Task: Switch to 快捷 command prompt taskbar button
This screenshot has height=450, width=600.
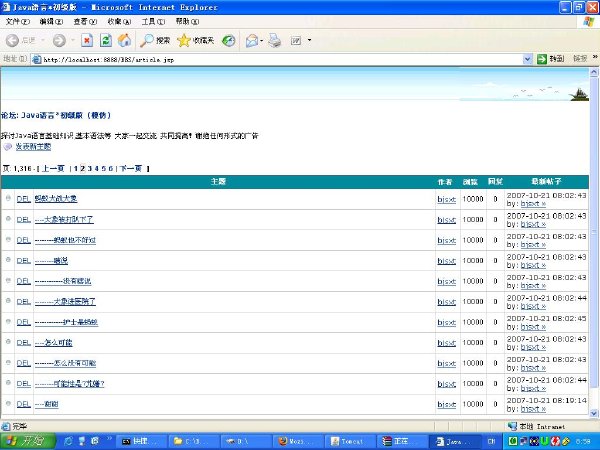Action: click(142, 441)
